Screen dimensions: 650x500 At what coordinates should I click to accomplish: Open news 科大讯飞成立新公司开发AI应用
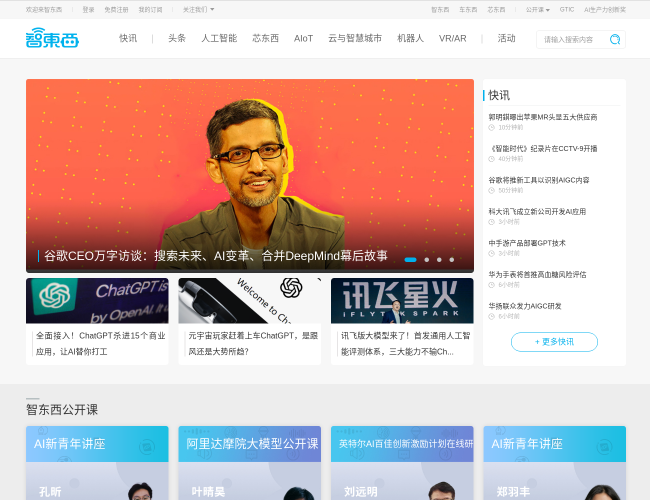coord(537,212)
